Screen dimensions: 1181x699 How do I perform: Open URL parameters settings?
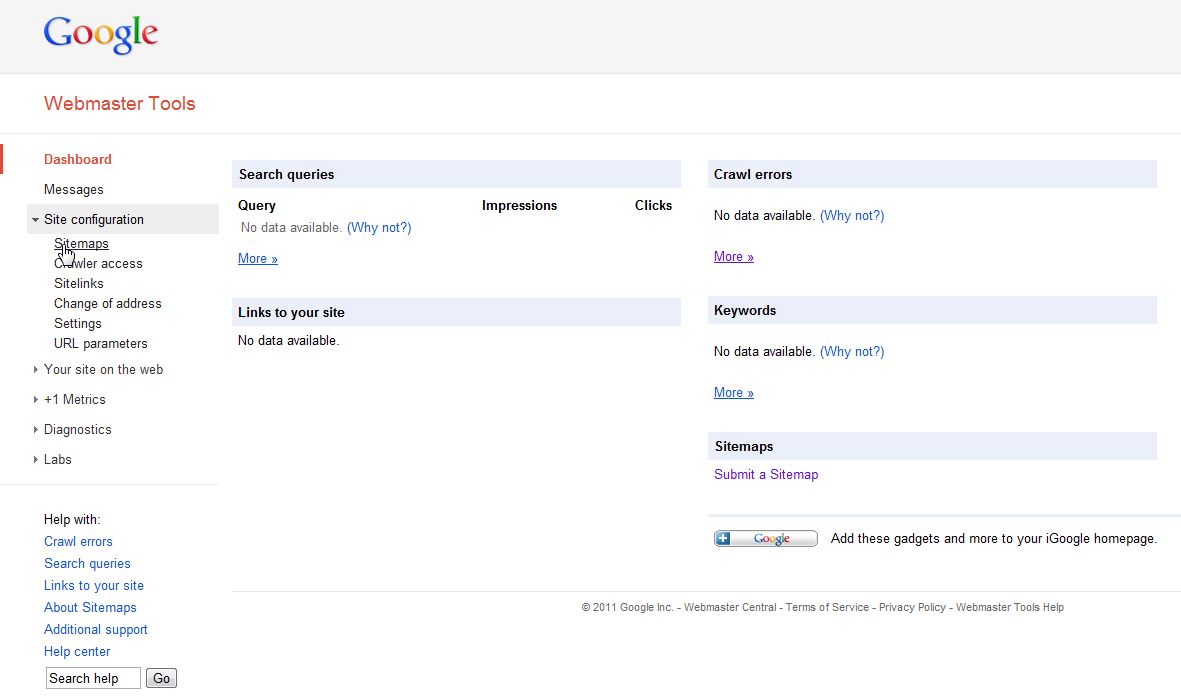point(100,344)
